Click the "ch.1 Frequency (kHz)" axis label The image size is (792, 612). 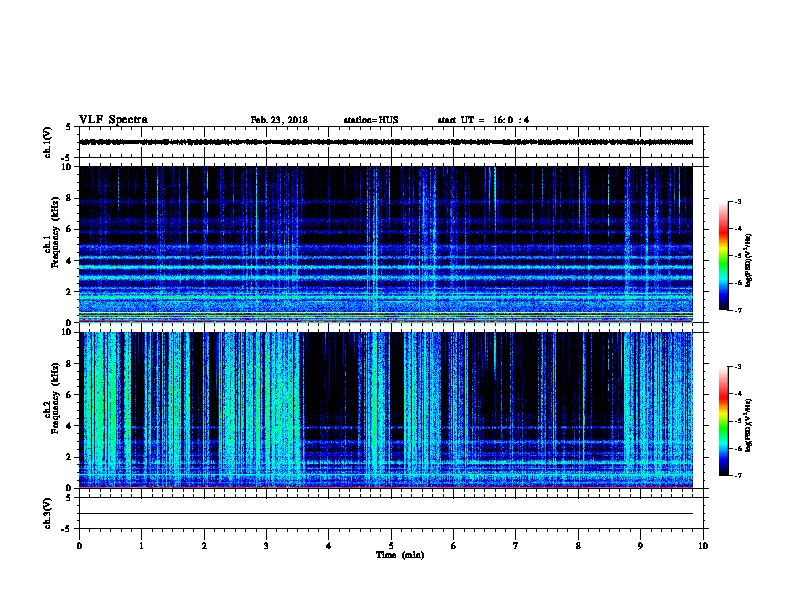click(52, 232)
